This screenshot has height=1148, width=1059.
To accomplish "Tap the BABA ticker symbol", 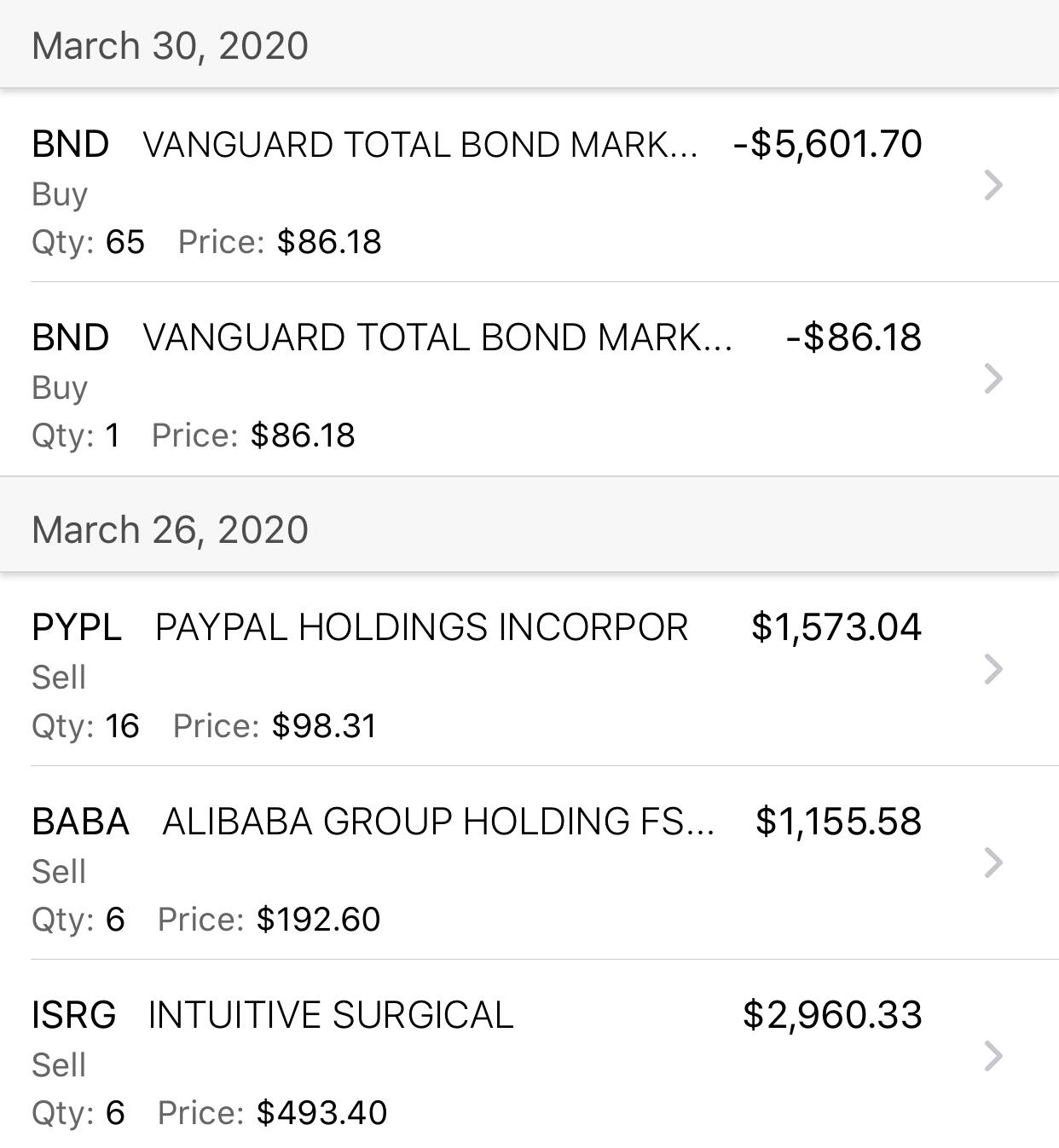I will point(80,822).
